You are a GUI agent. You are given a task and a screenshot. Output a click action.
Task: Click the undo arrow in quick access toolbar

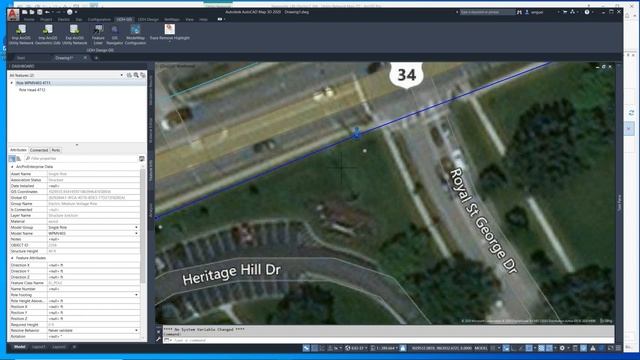(47, 12)
